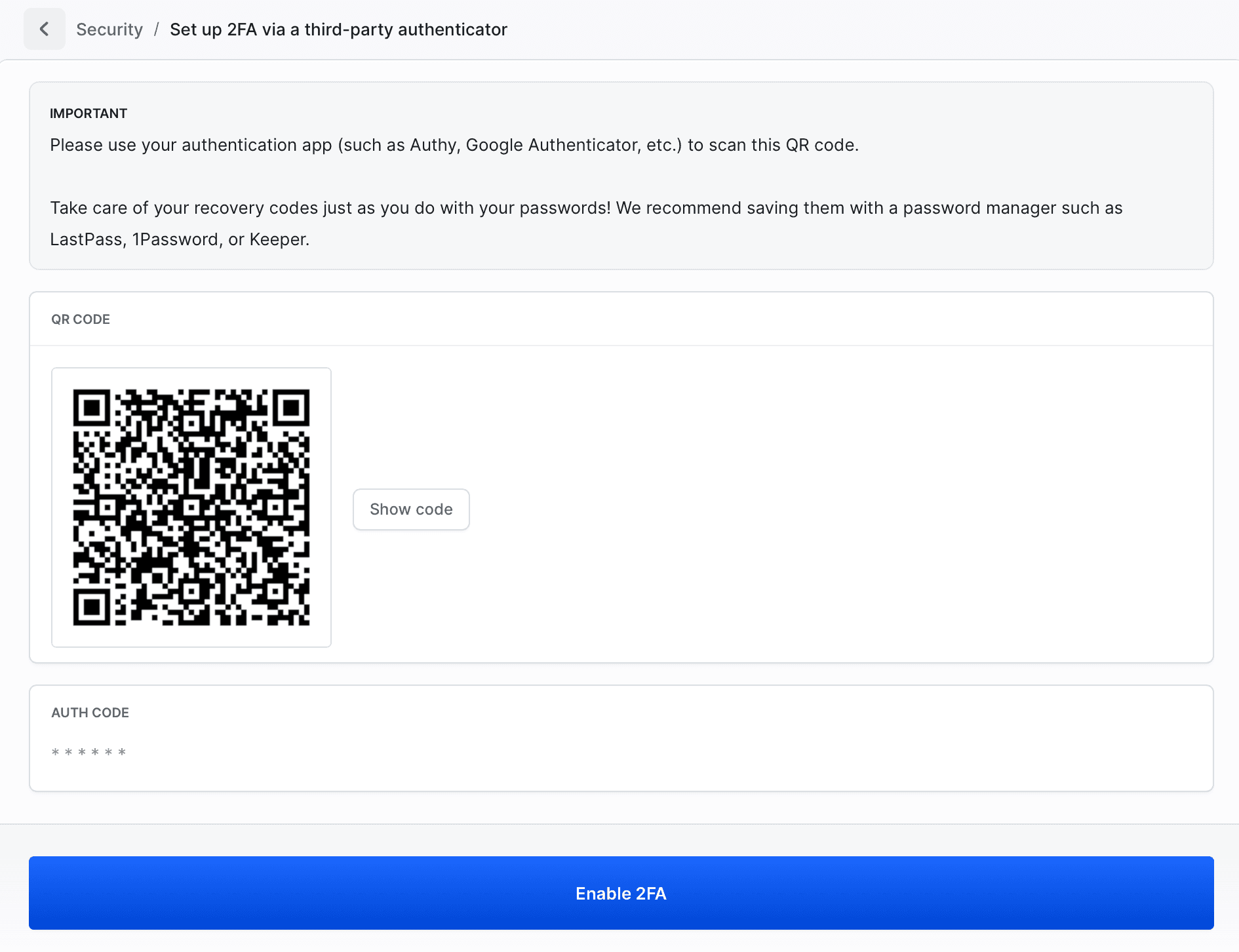Expand the AUTH CODE section header
The image size is (1239, 952).
pyautogui.click(x=90, y=713)
